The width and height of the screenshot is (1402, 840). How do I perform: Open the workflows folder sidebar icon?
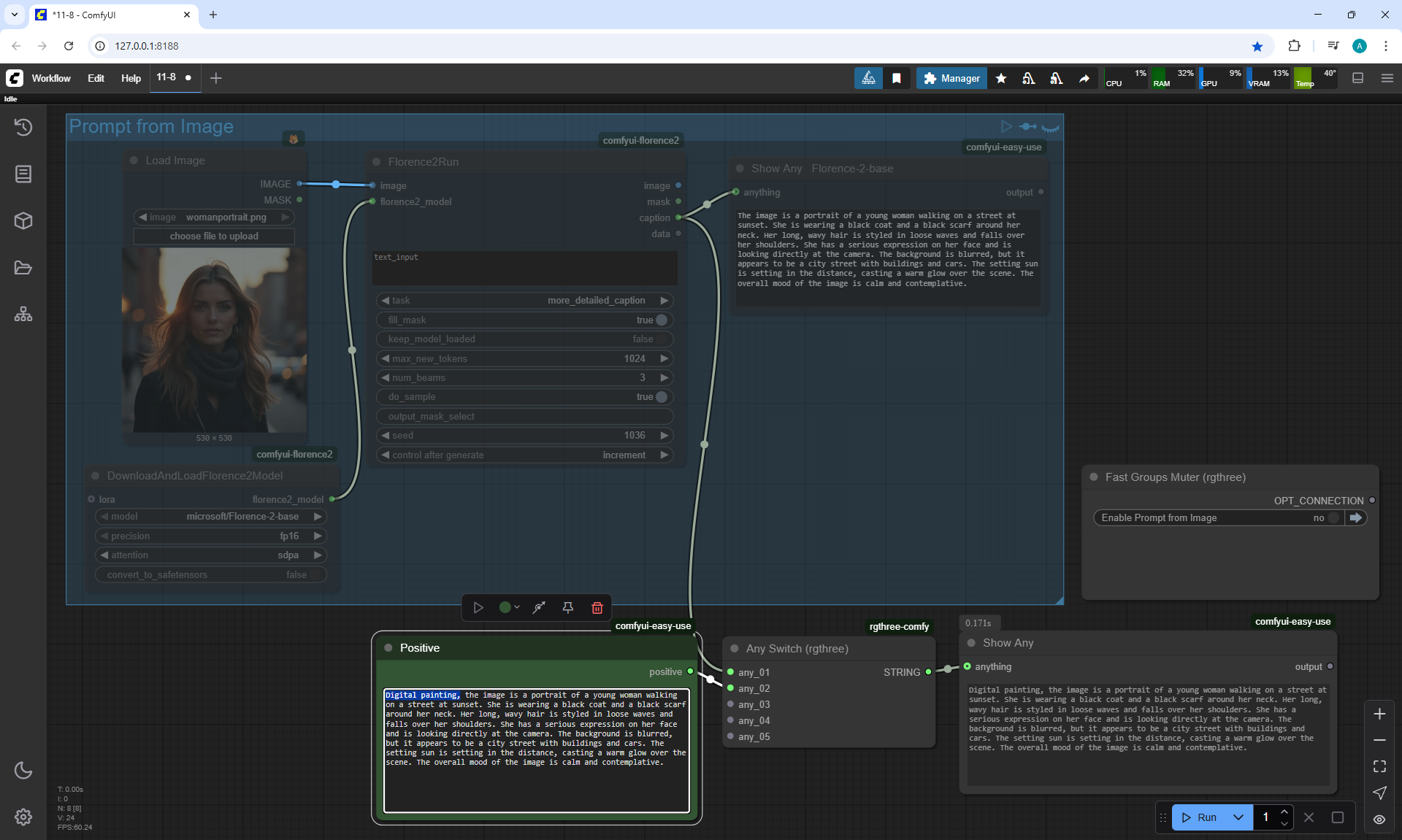(23, 268)
